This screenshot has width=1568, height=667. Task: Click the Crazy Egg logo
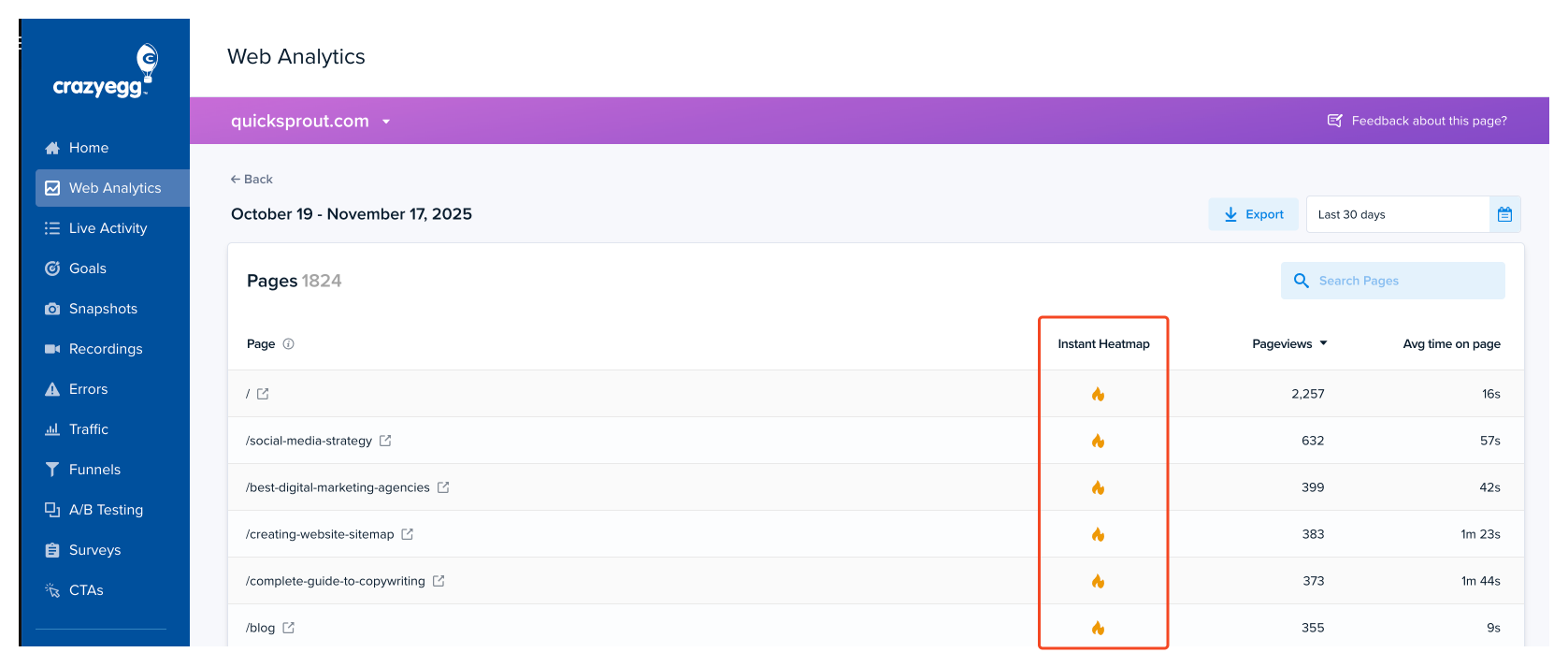[105, 73]
